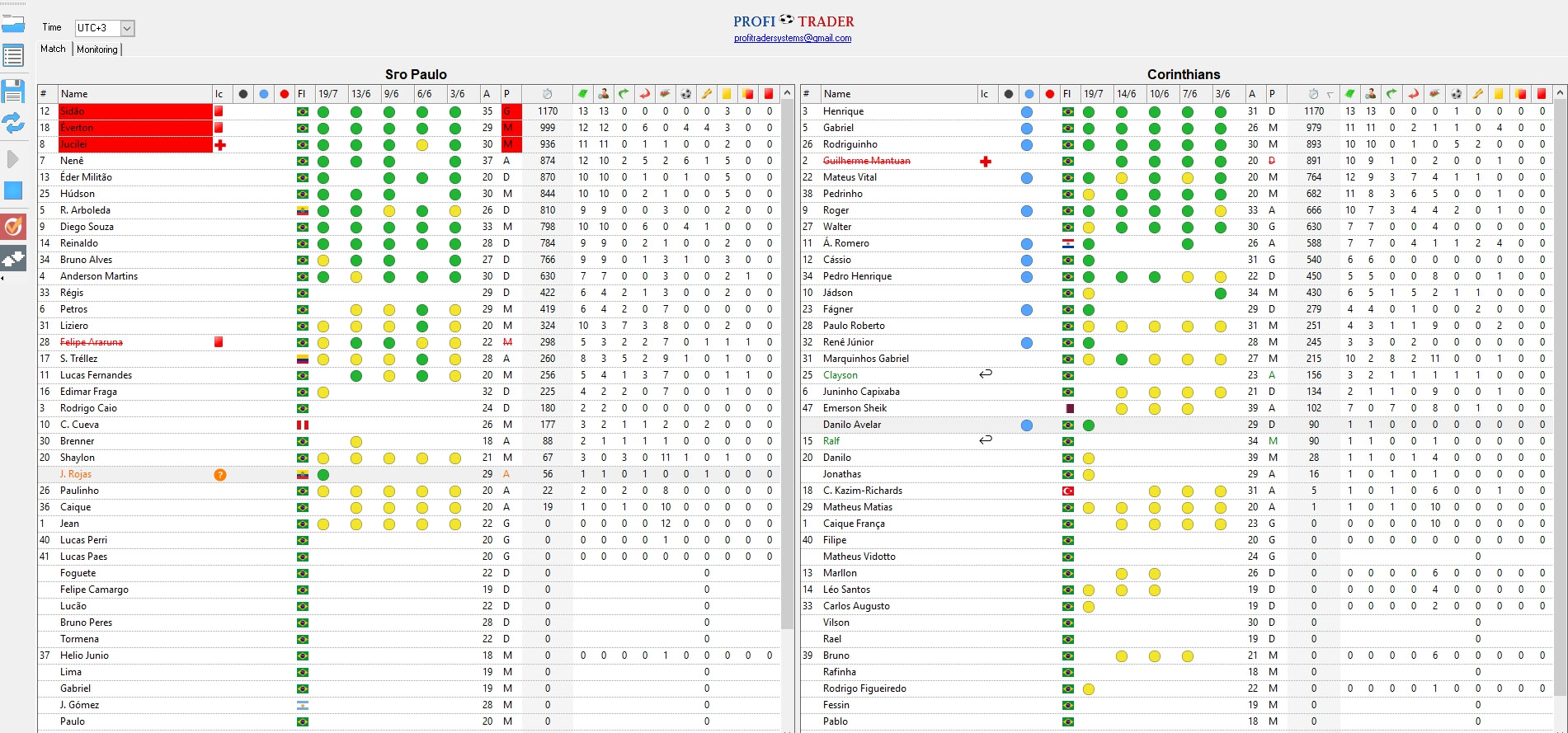This screenshot has width=1568, height=733.
Task: Switch to the Match tab
Action: (x=53, y=49)
